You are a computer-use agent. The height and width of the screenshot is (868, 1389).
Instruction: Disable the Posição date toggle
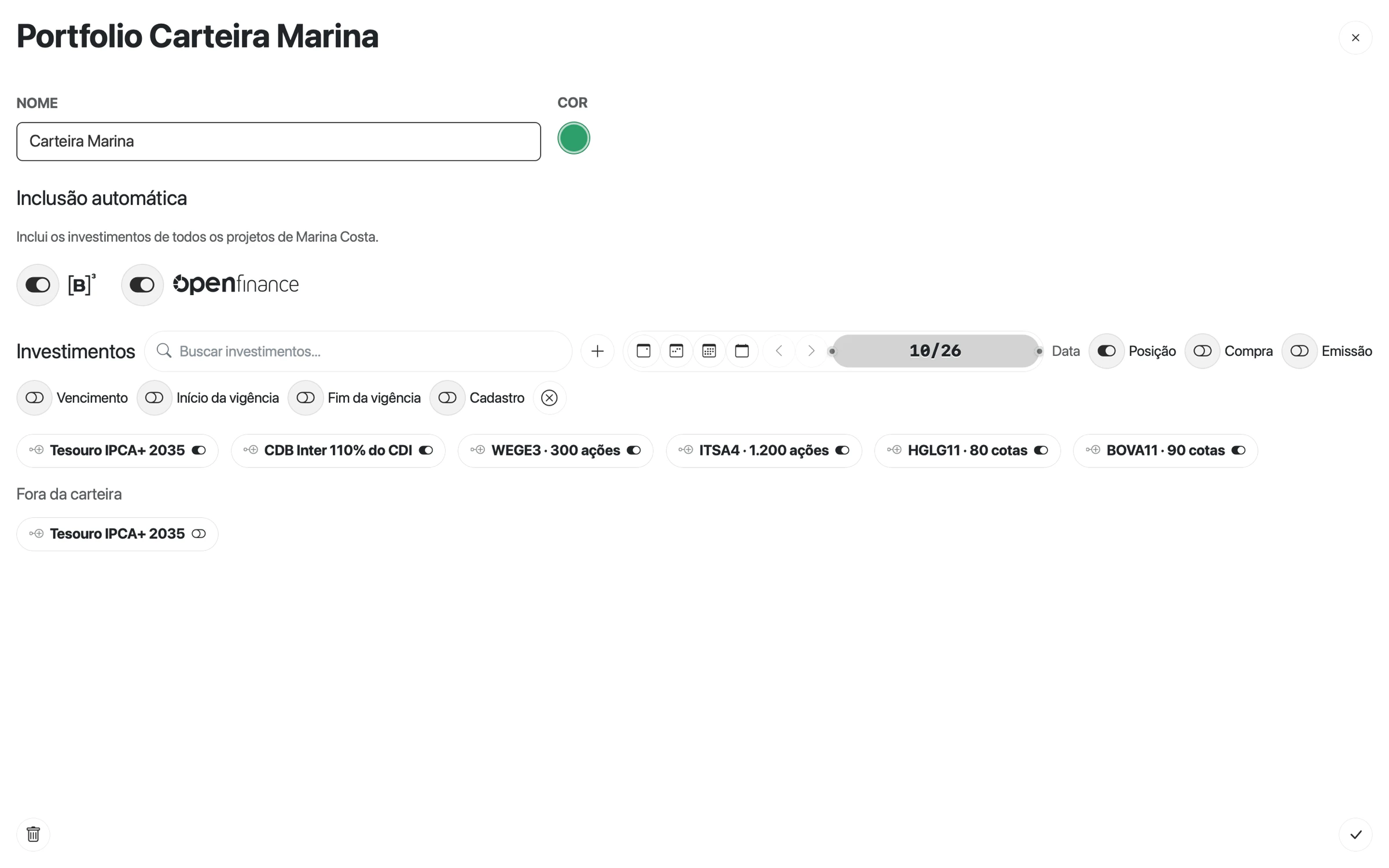pos(1107,351)
